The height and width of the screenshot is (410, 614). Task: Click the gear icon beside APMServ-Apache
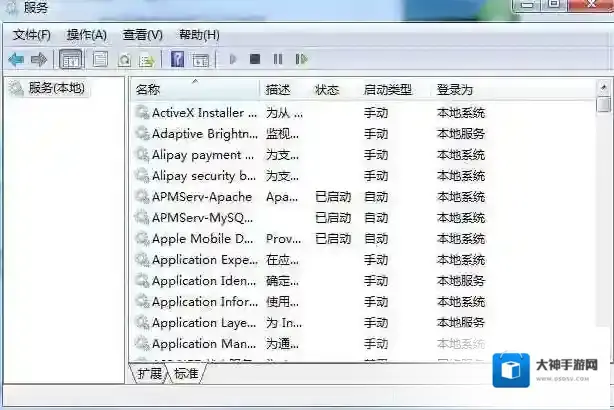[142, 196]
